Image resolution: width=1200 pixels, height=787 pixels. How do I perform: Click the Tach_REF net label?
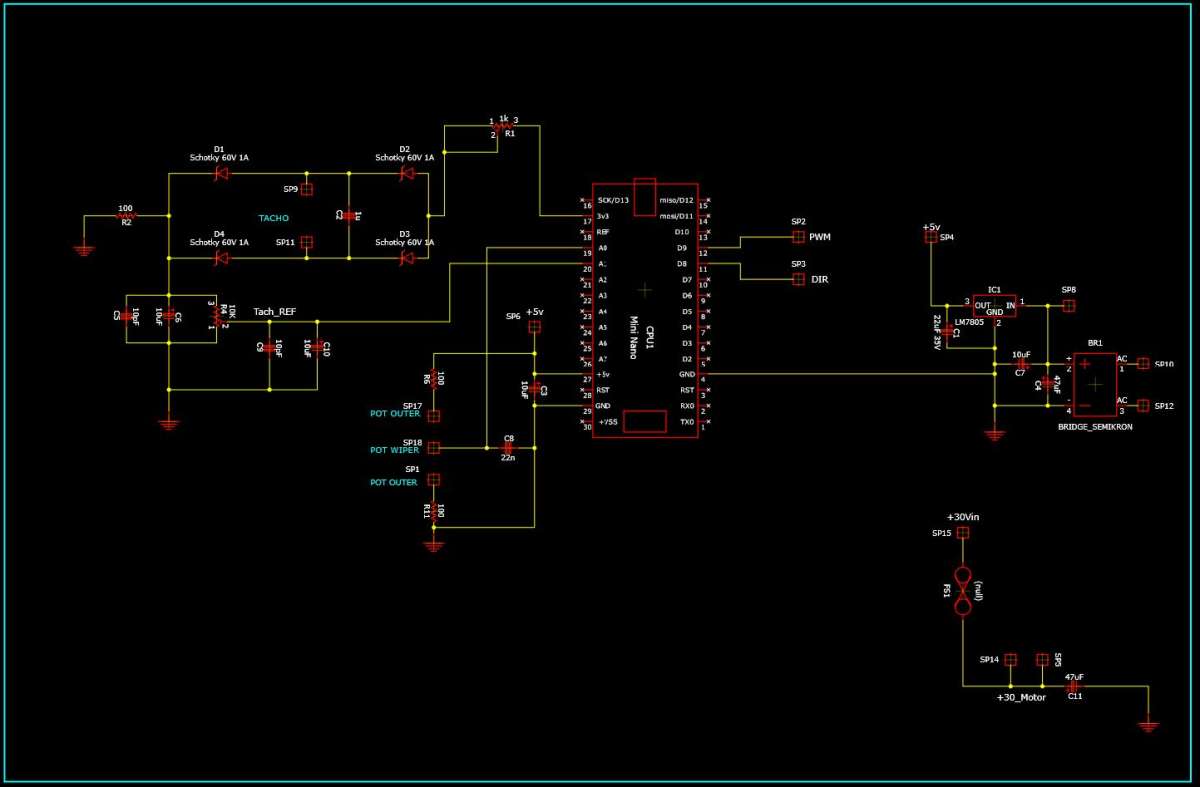[275, 312]
